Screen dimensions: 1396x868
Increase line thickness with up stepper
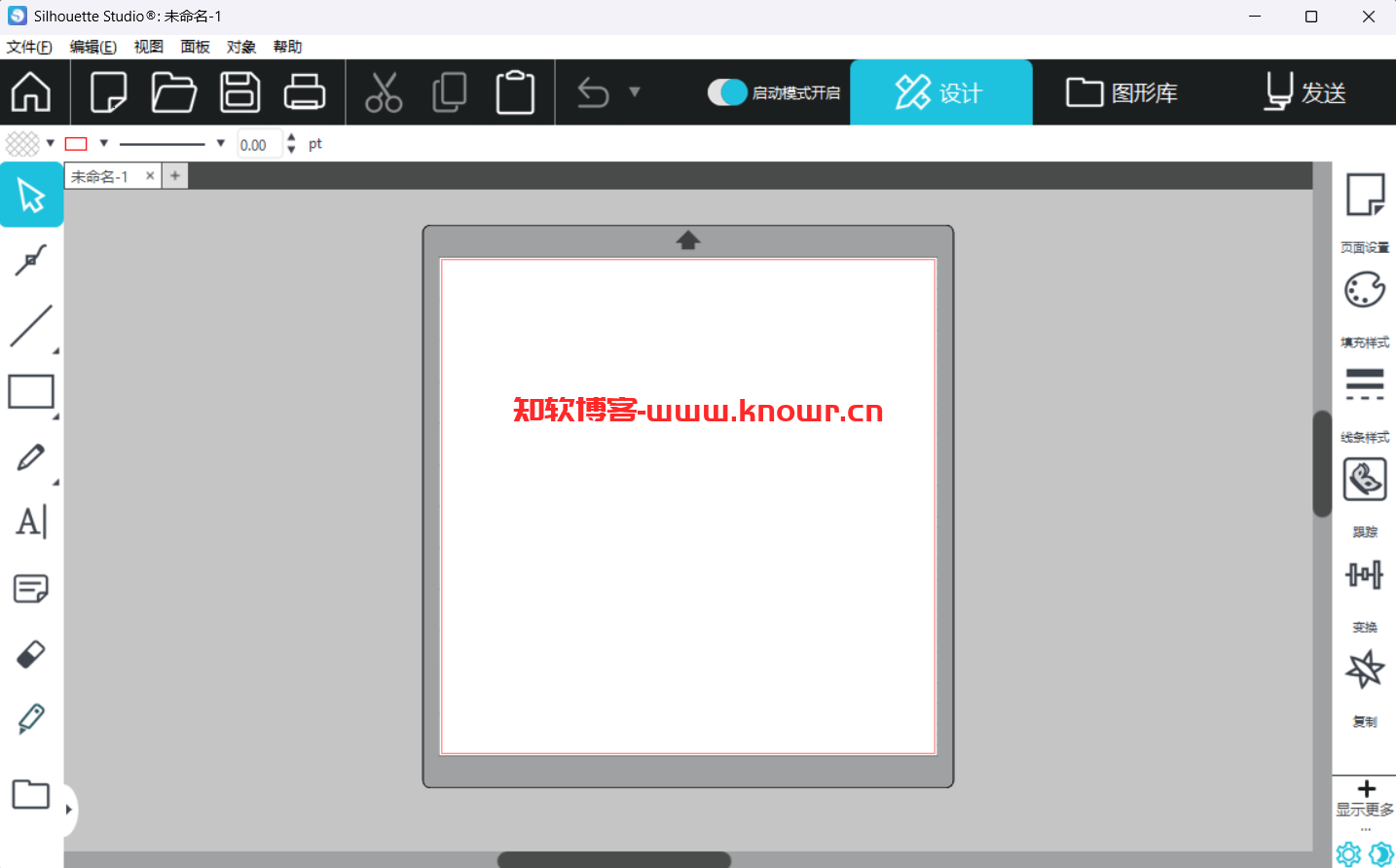coord(291,137)
